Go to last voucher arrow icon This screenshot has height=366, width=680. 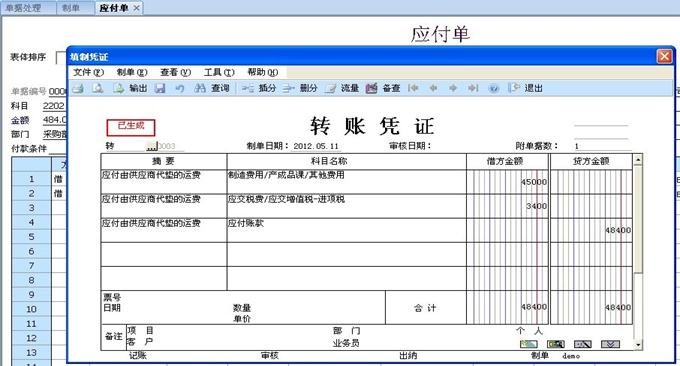(x=473, y=88)
